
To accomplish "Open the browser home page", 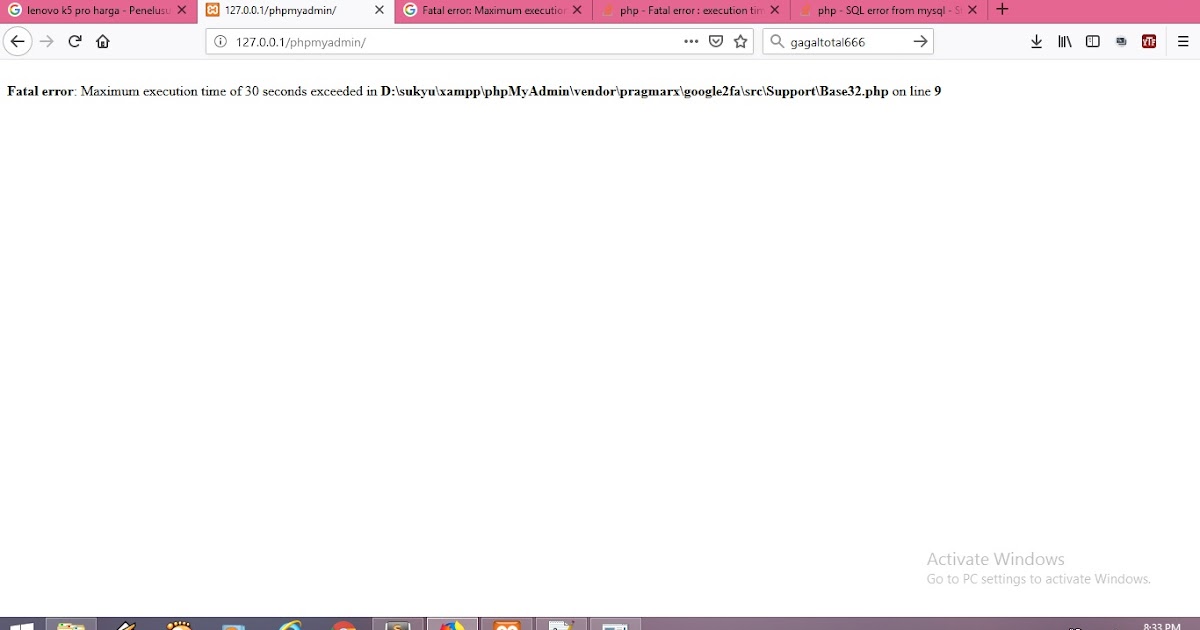I will (x=102, y=41).
